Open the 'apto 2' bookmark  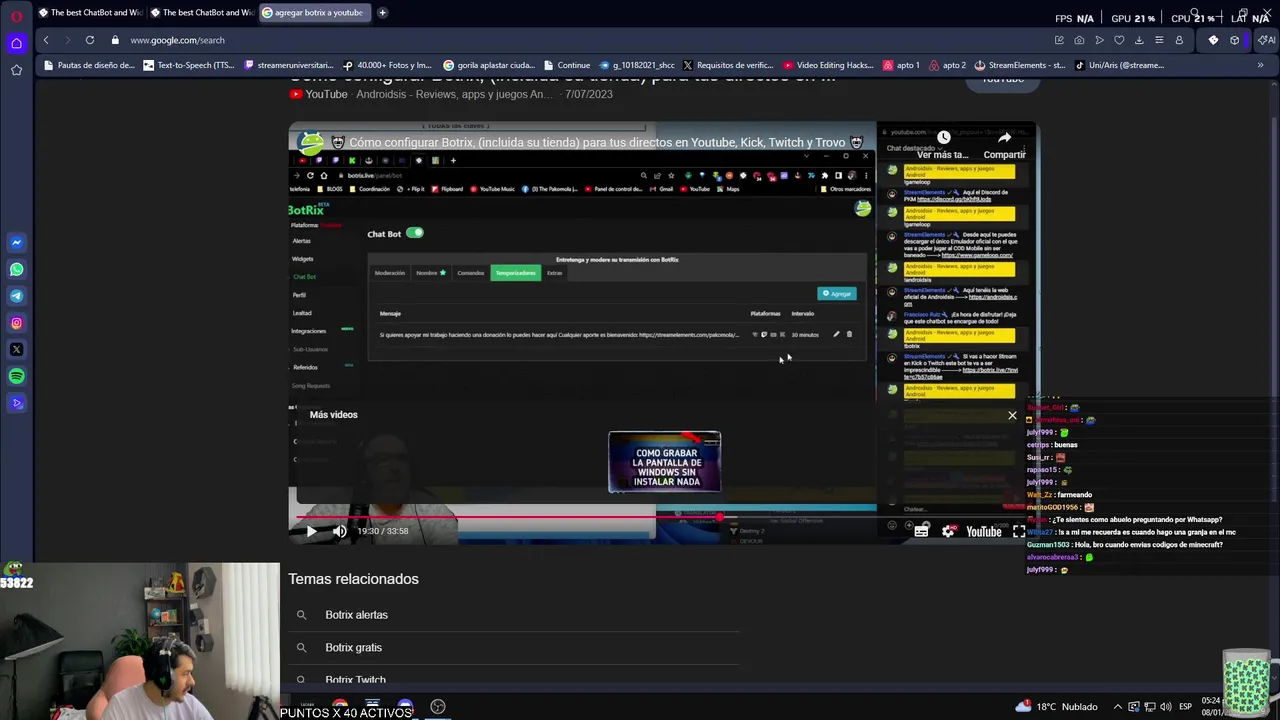(948, 65)
